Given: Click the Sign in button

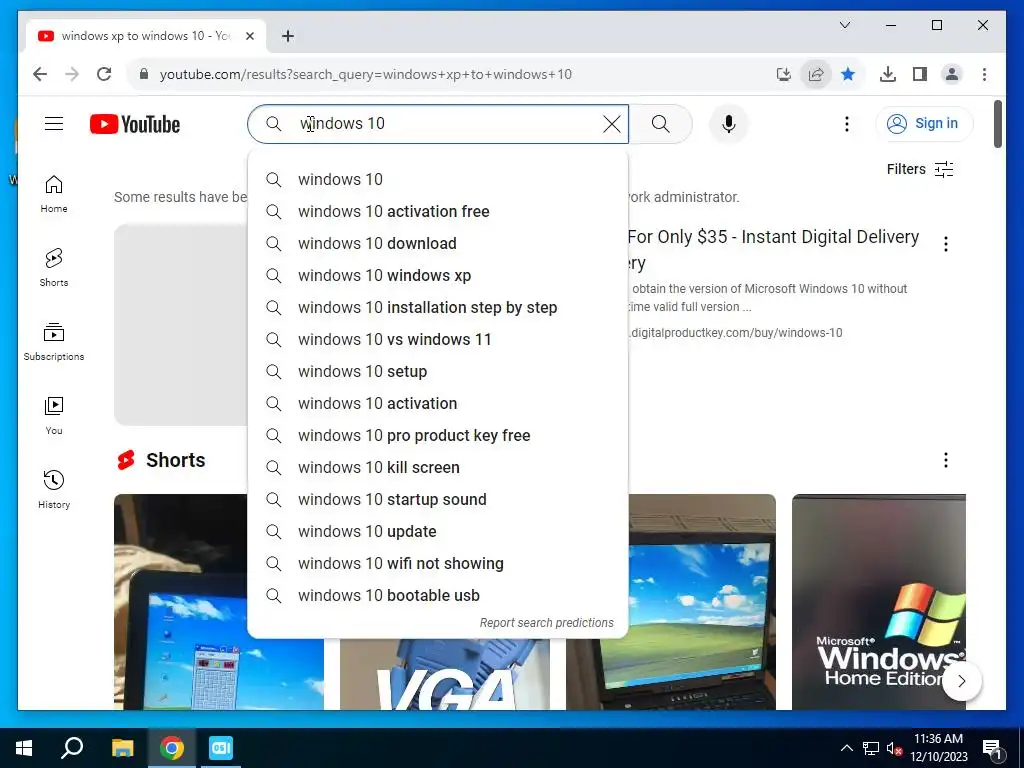Looking at the screenshot, I should (924, 123).
